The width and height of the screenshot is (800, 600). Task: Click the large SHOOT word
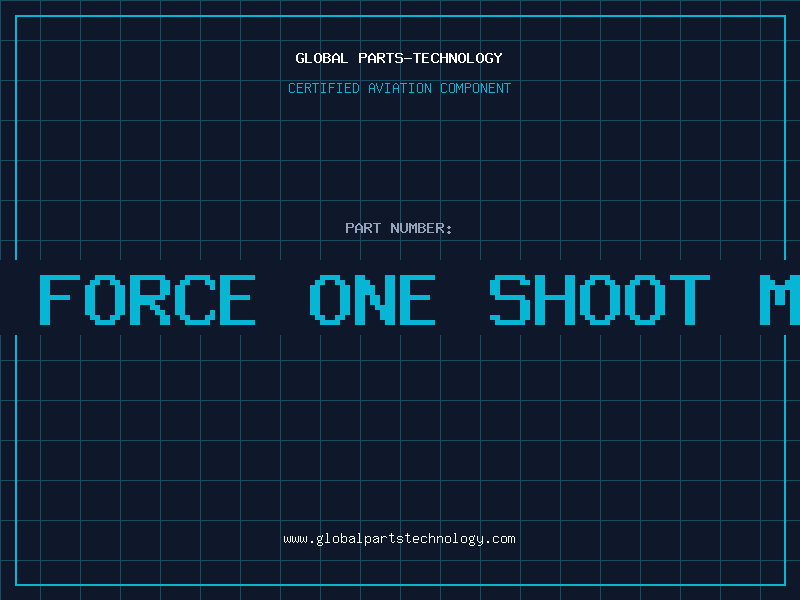pos(599,299)
